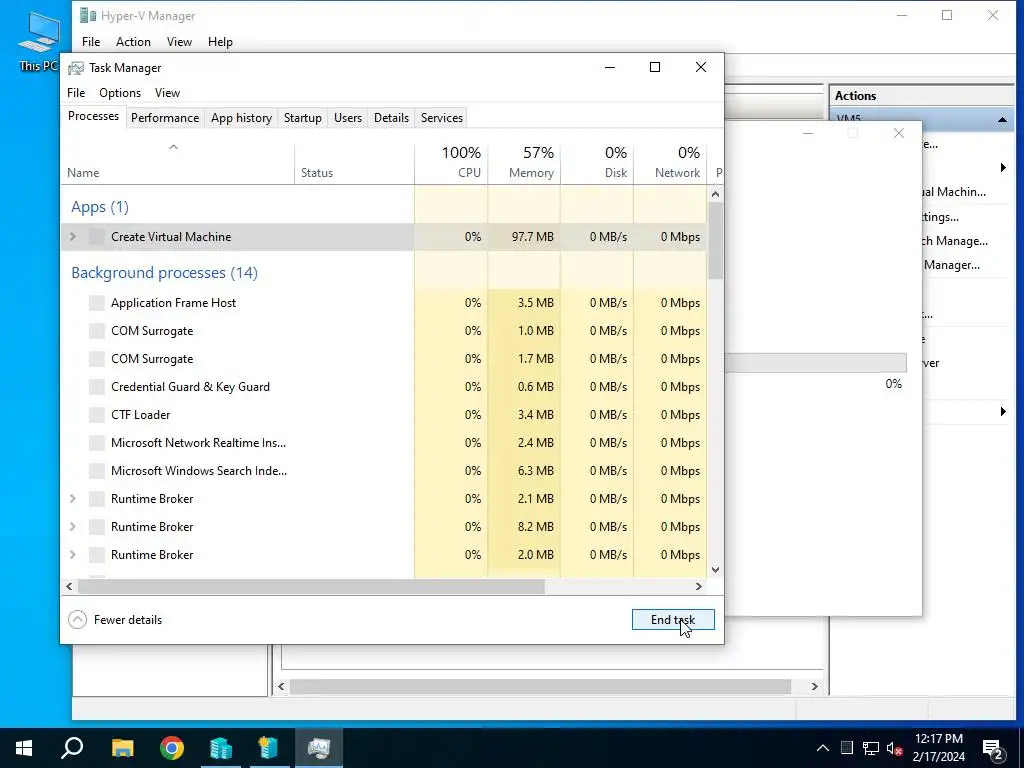
Task: Open File Explorer from the taskbar
Action: (122, 748)
